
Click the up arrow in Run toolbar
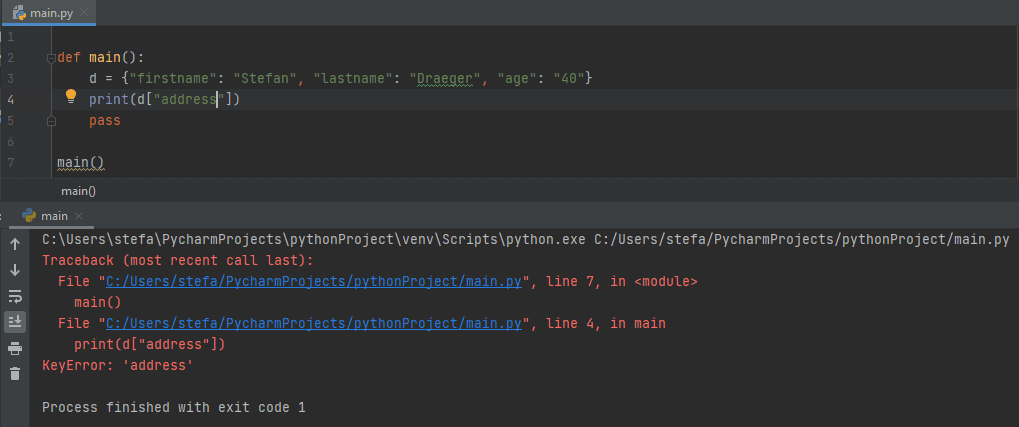[x=15, y=244]
